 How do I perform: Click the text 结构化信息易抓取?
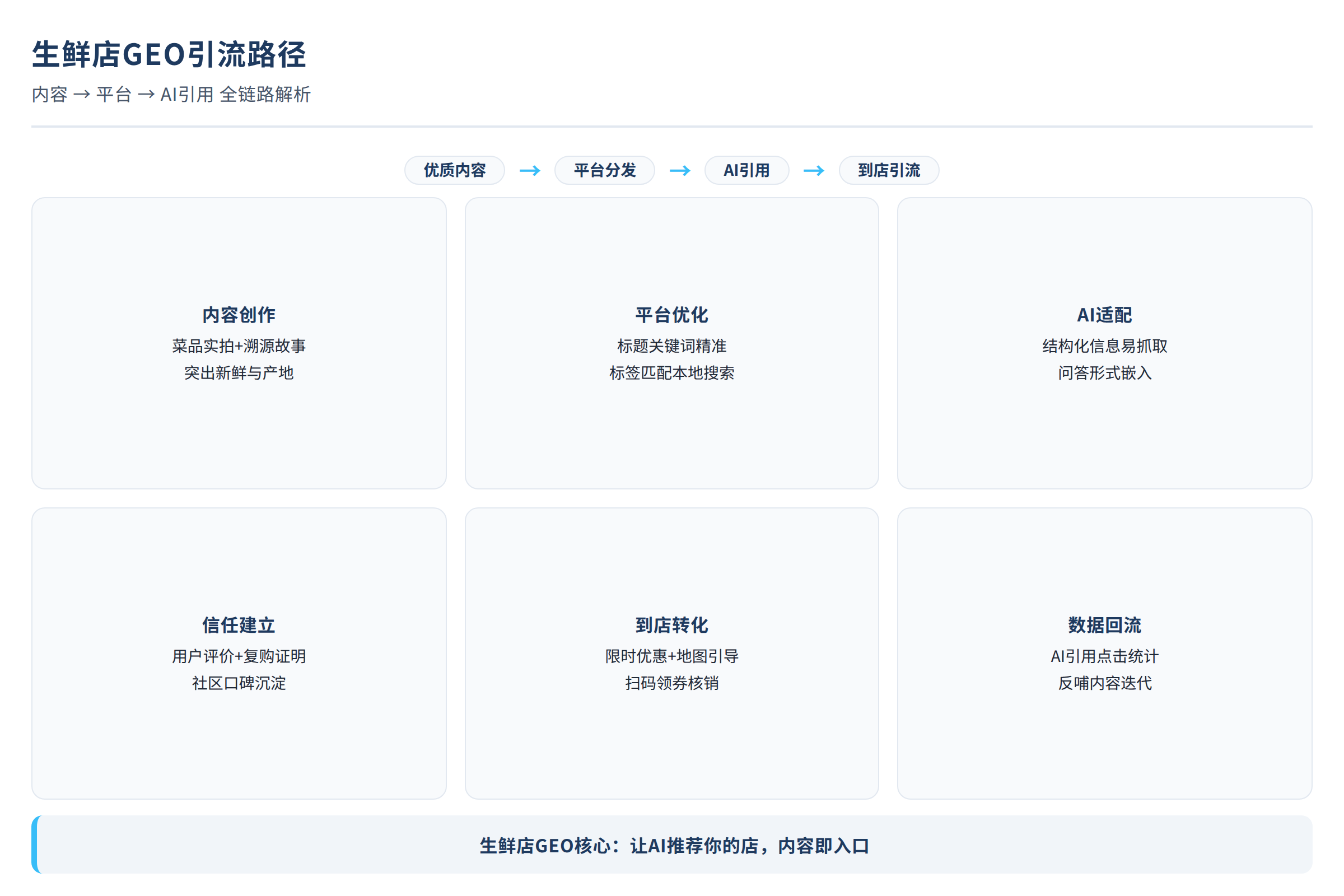point(1104,346)
